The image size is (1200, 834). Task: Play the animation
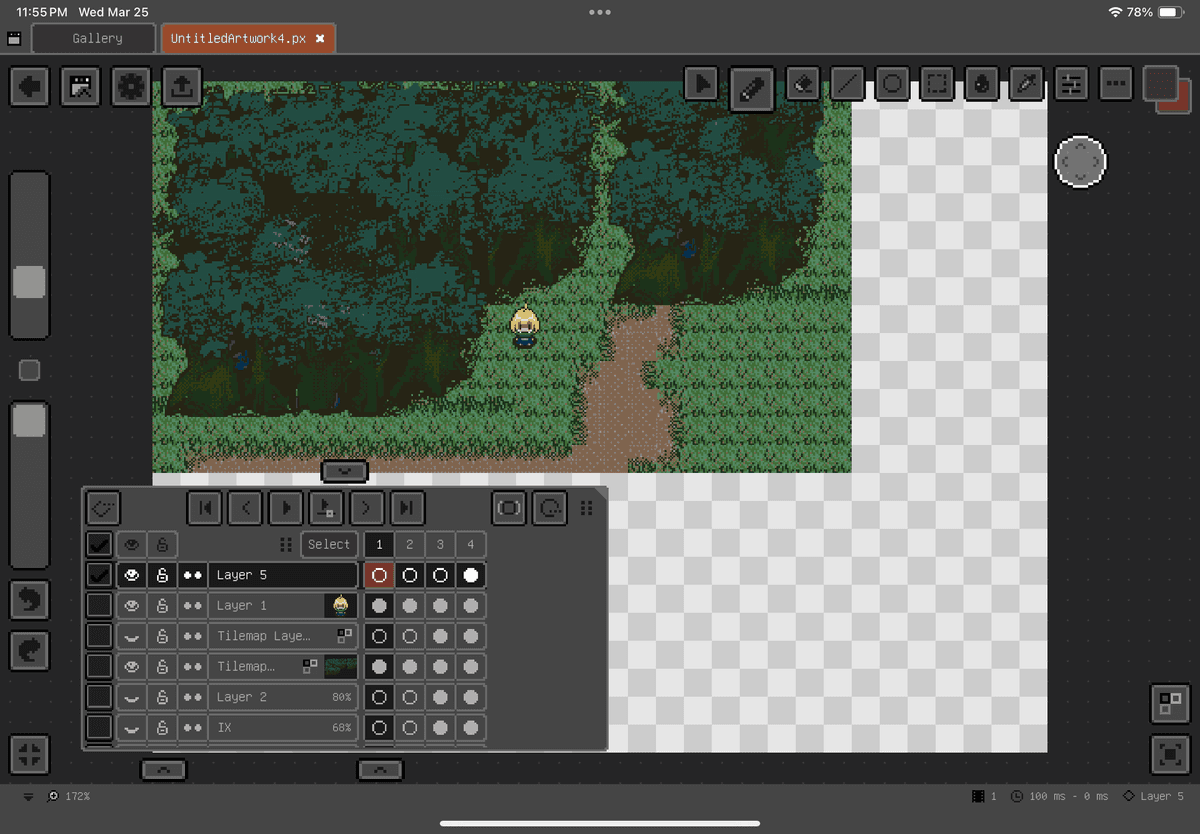click(x=286, y=508)
